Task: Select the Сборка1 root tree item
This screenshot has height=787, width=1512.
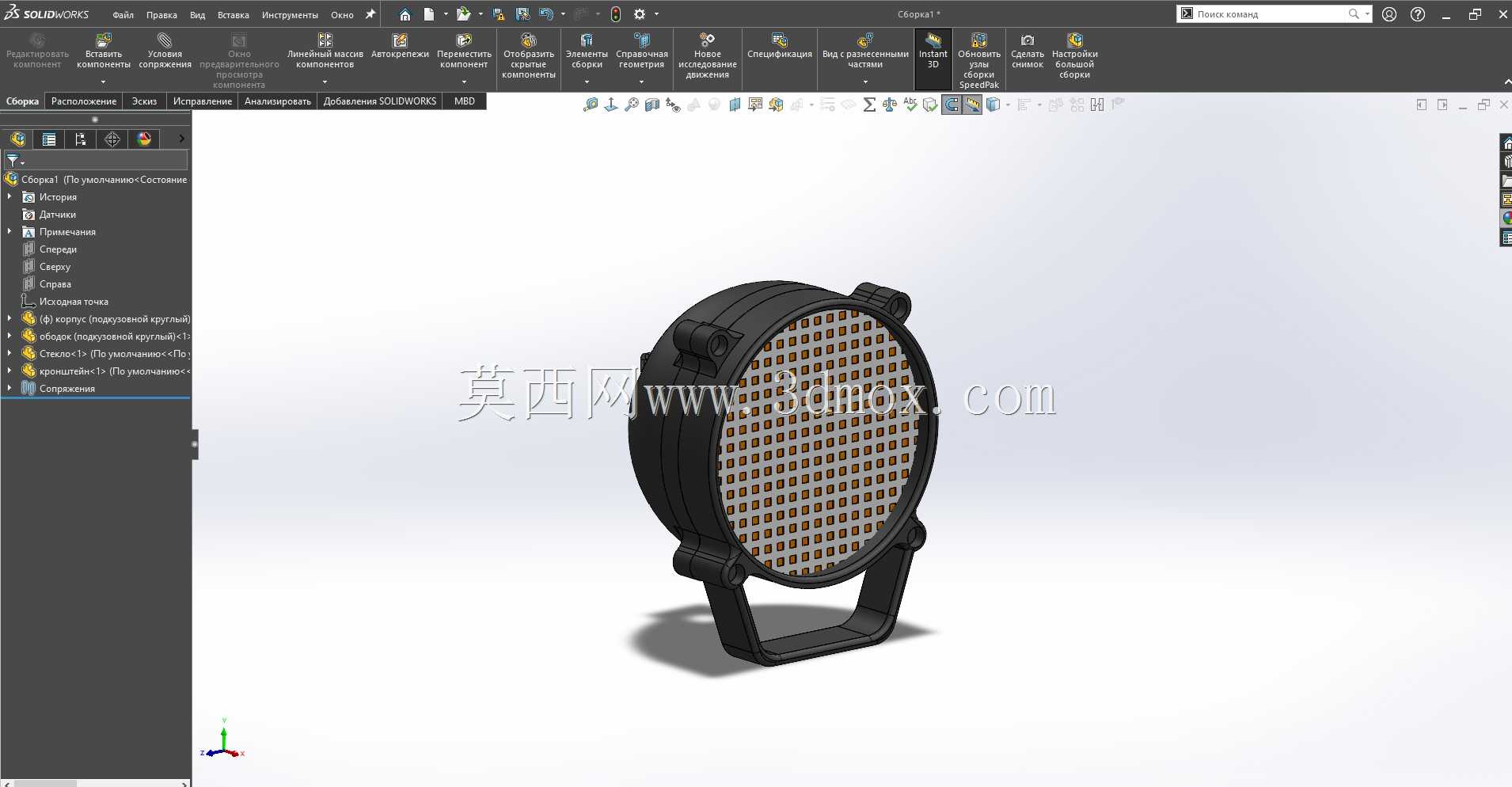Action: click(96, 180)
